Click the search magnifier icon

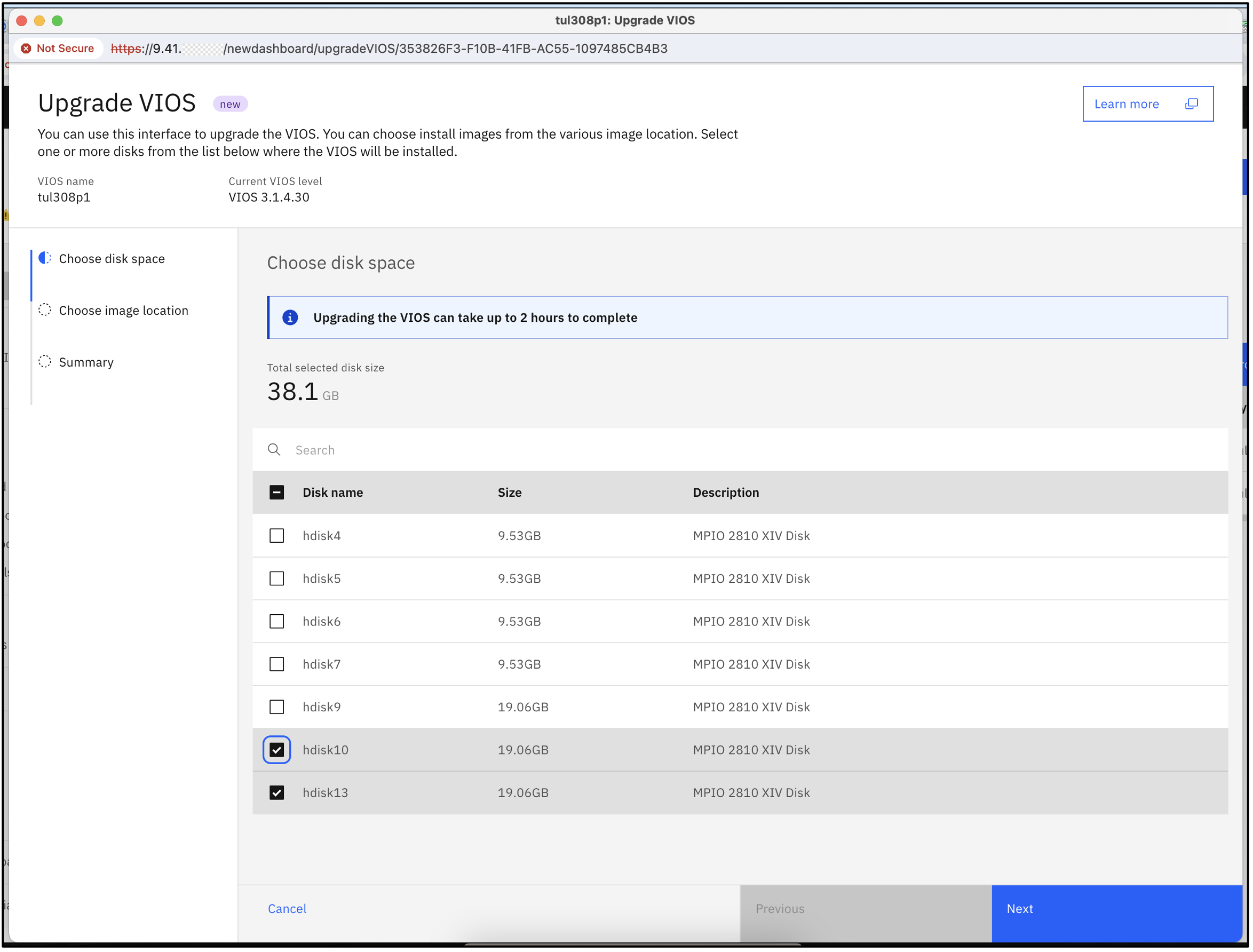click(274, 450)
